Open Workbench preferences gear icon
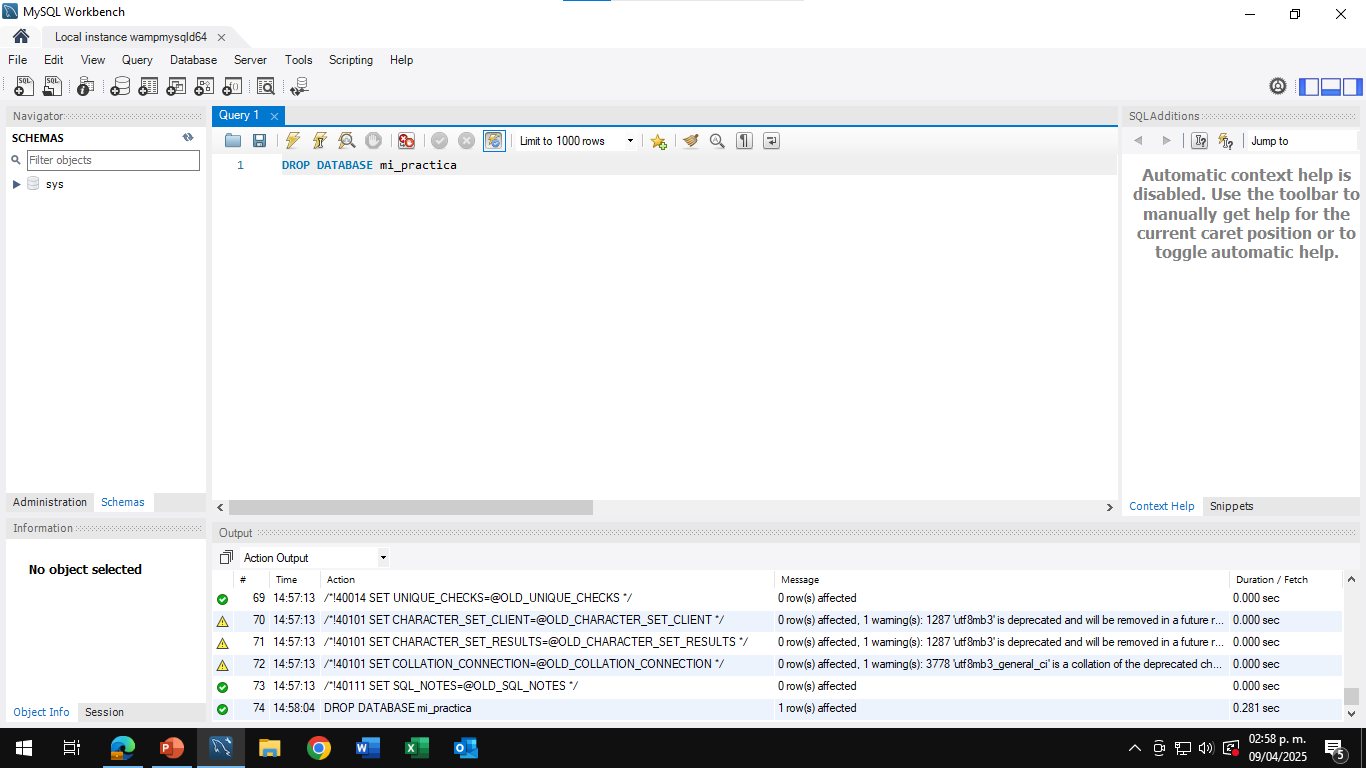 pyautogui.click(x=1278, y=87)
